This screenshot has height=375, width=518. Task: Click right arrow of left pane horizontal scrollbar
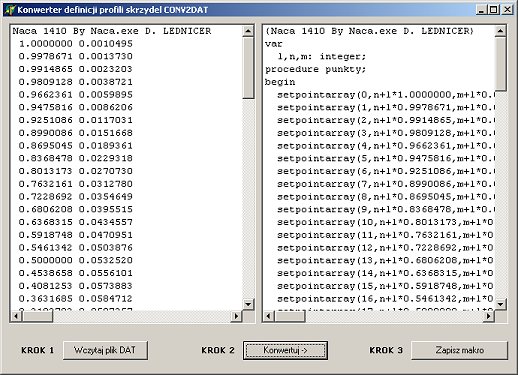point(236,316)
